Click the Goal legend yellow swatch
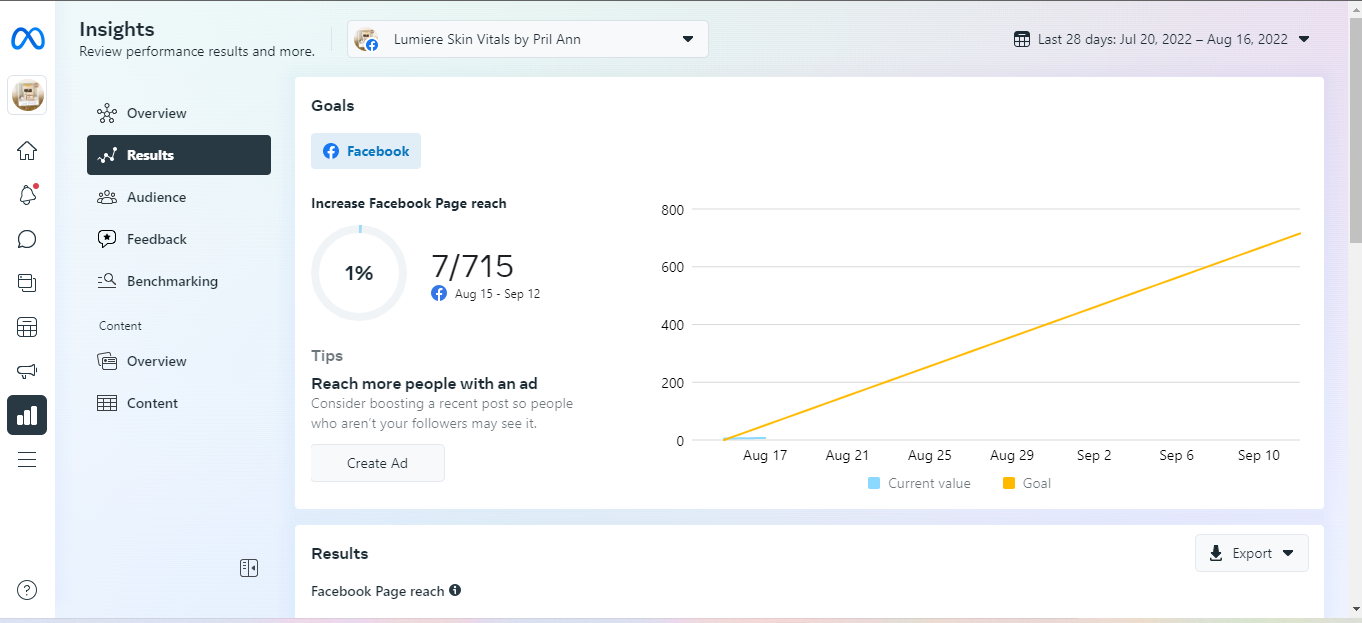Image resolution: width=1362 pixels, height=623 pixels. [x=1009, y=483]
